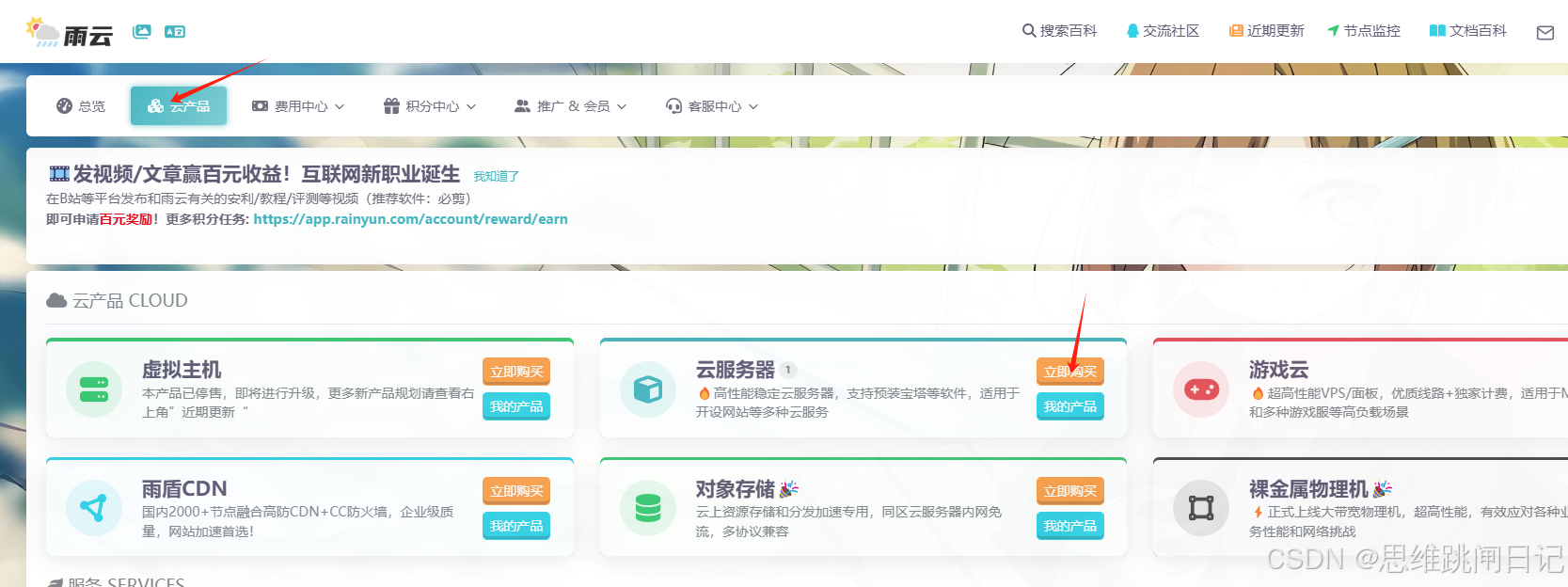1568x587 pixels.
Task: Click the 对象存储 database icon
Action: [648, 509]
